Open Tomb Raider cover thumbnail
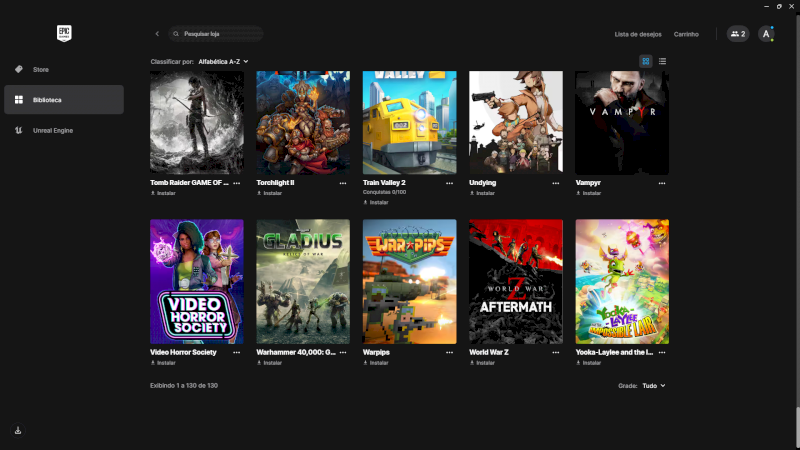 click(197, 122)
